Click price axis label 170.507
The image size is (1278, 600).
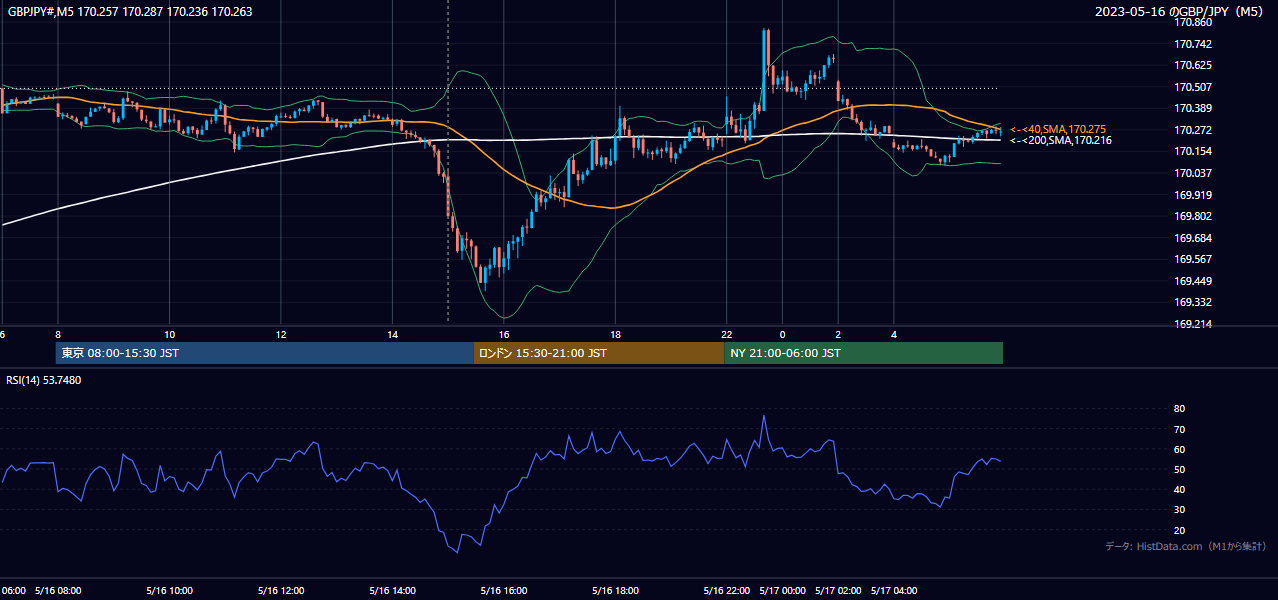click(x=1192, y=87)
